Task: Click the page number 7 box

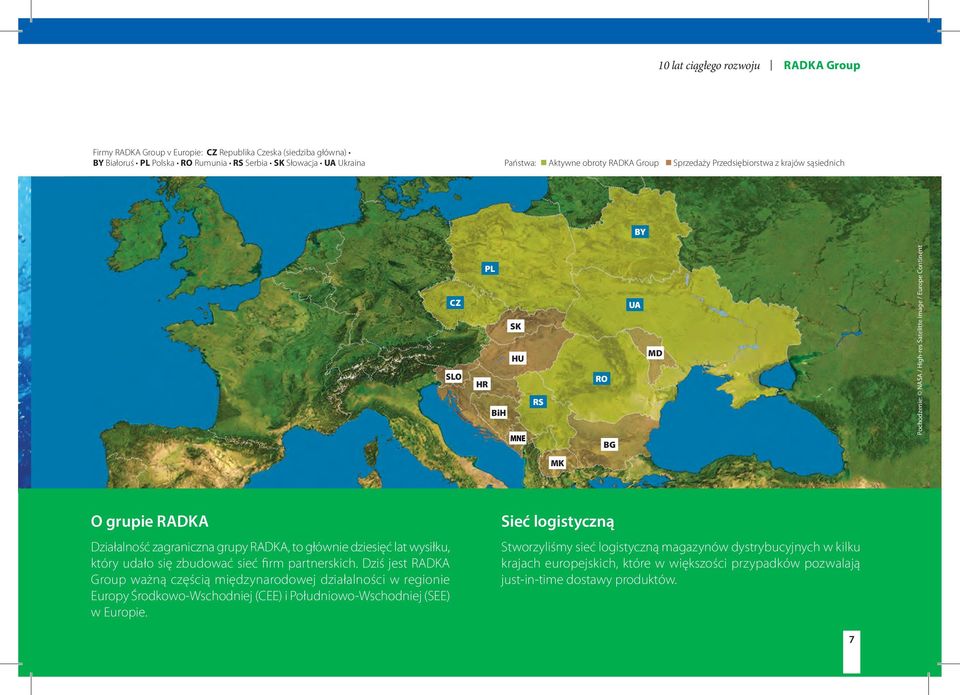Action: (x=851, y=652)
